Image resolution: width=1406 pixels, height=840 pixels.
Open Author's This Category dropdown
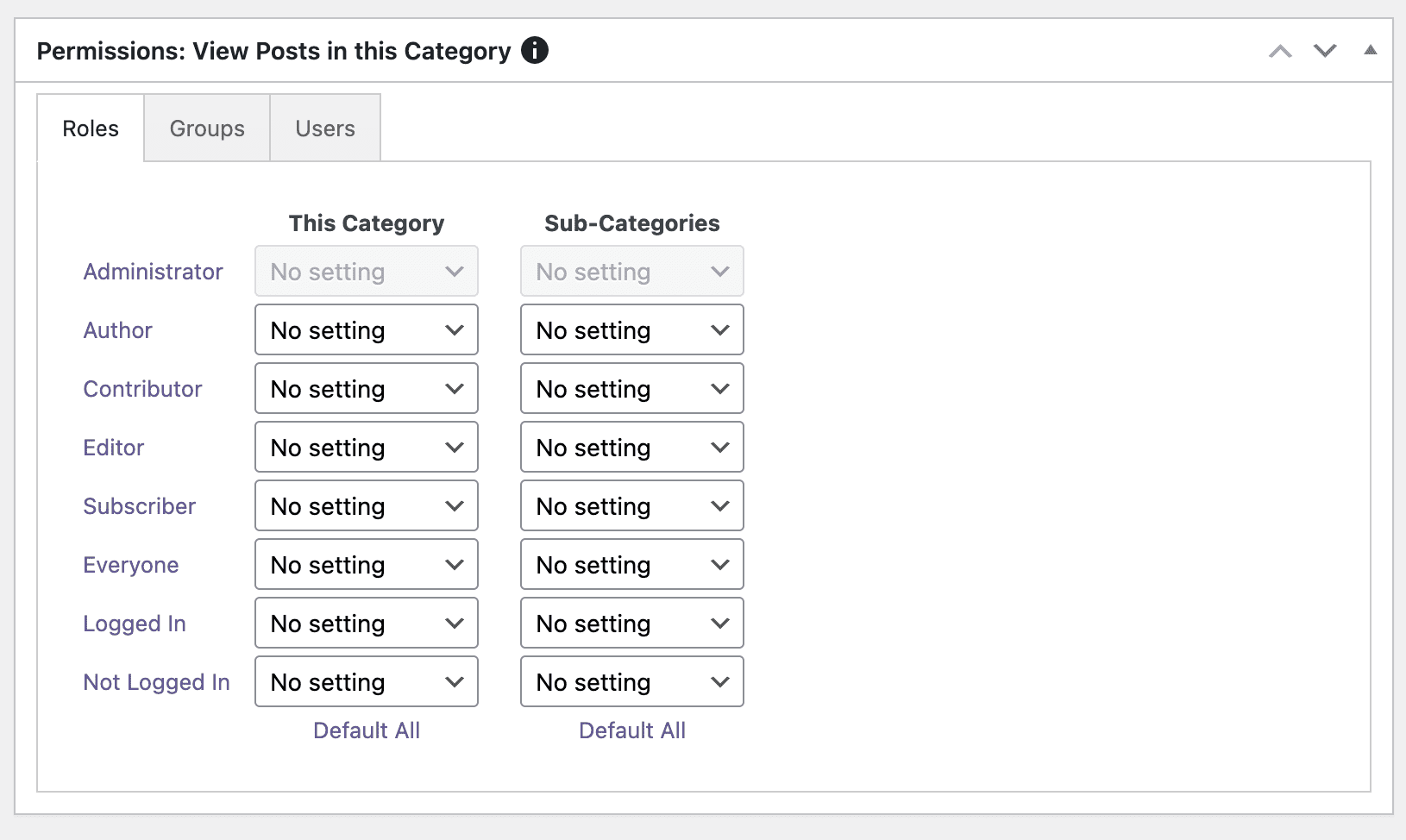[x=366, y=329]
